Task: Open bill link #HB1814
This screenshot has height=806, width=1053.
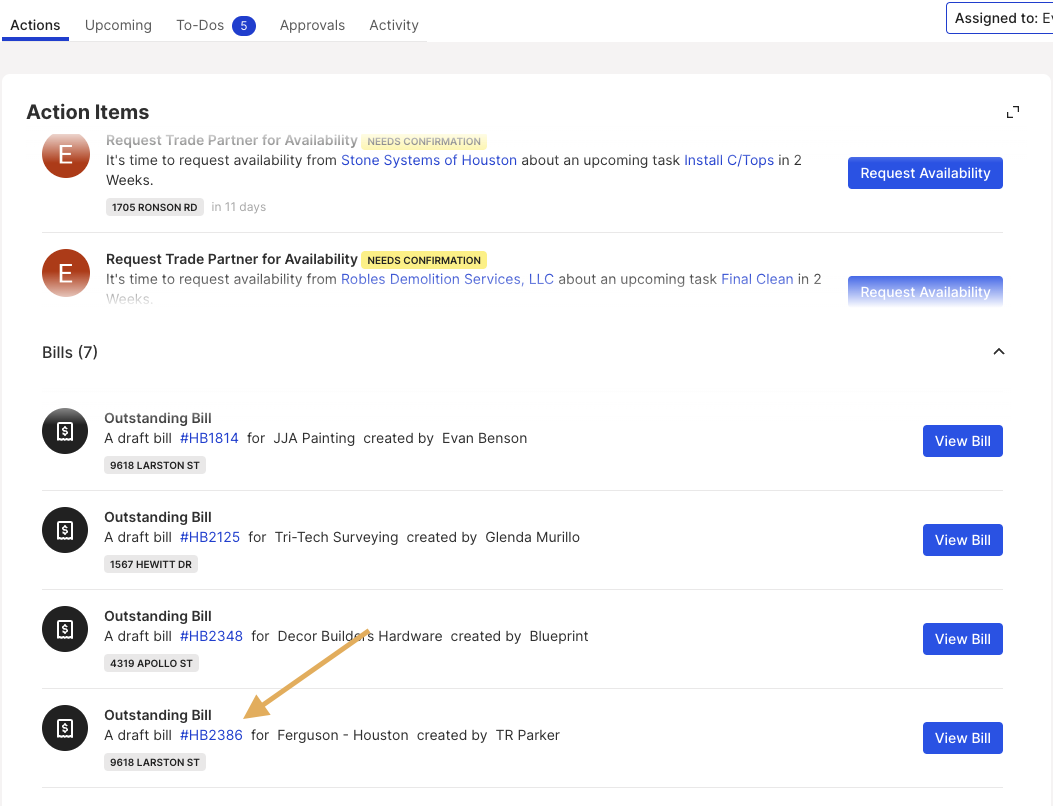Action: pos(209,439)
